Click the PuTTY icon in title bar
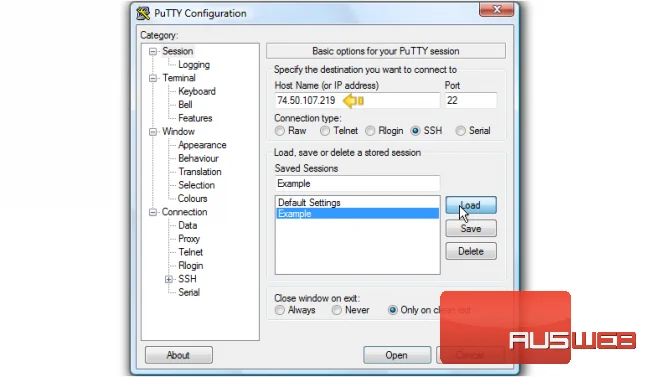This screenshot has height=377, width=650. tap(143, 13)
